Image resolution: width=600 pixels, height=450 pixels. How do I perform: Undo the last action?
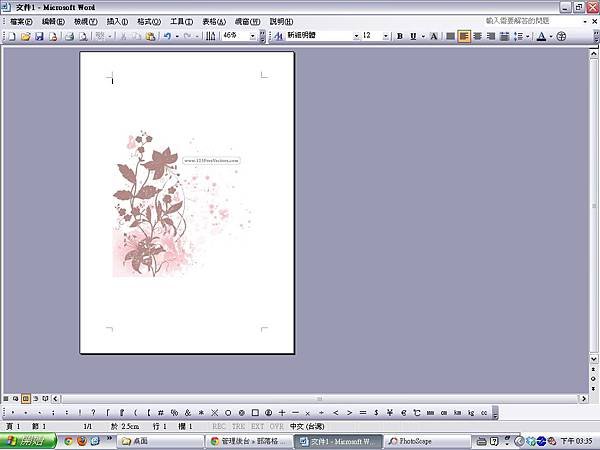coord(167,36)
